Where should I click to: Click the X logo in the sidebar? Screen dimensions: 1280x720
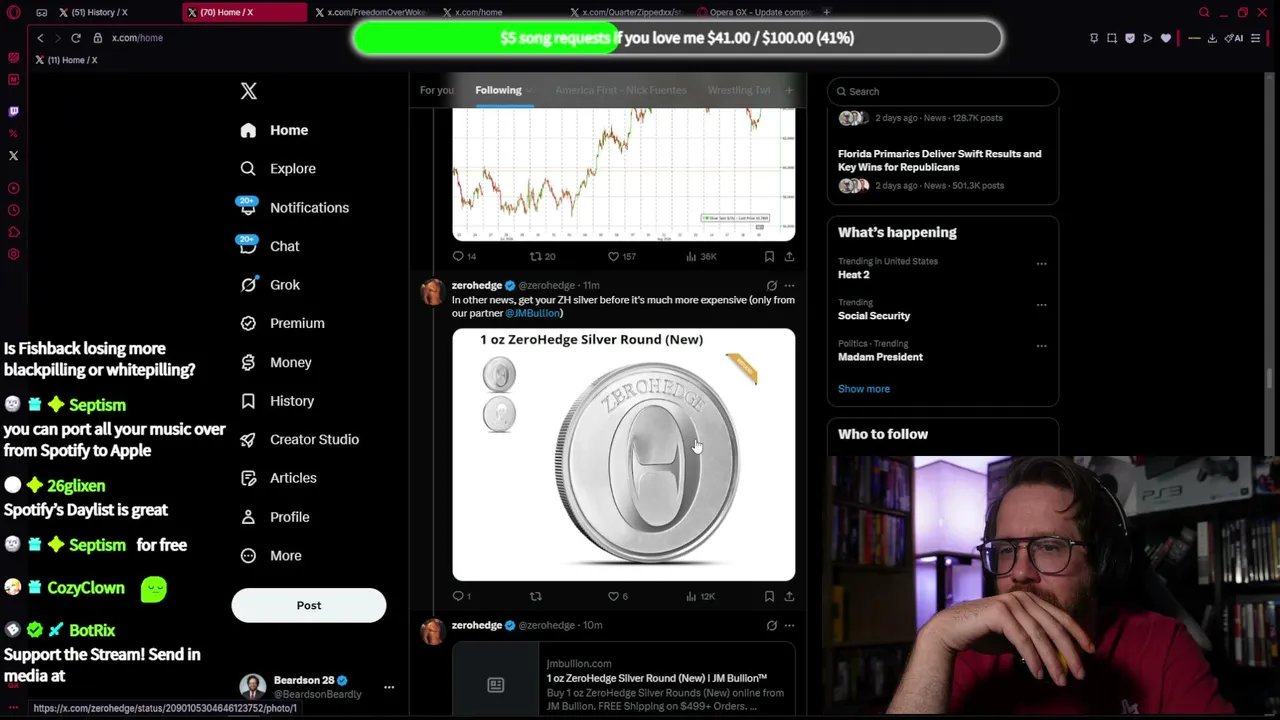pyautogui.click(x=249, y=91)
